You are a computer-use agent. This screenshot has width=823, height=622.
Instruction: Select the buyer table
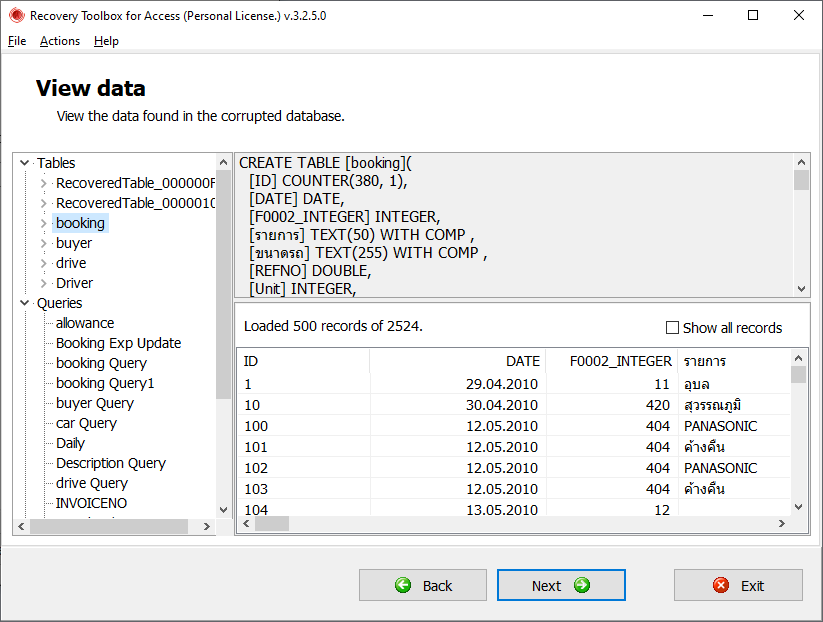pyautogui.click(x=73, y=243)
